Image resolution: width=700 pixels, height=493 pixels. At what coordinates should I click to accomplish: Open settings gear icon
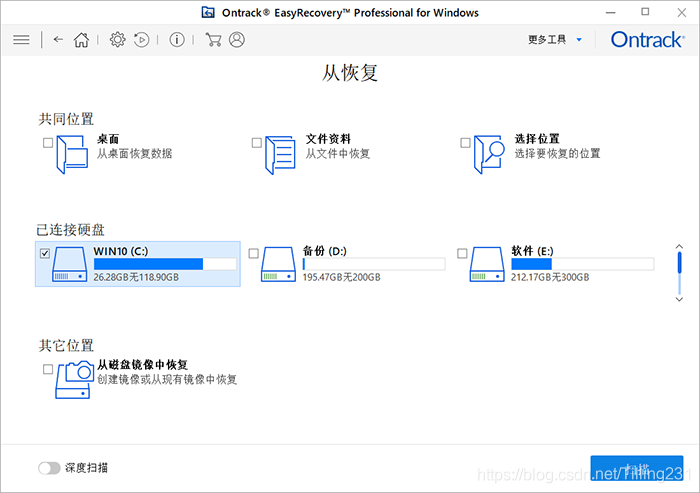117,40
